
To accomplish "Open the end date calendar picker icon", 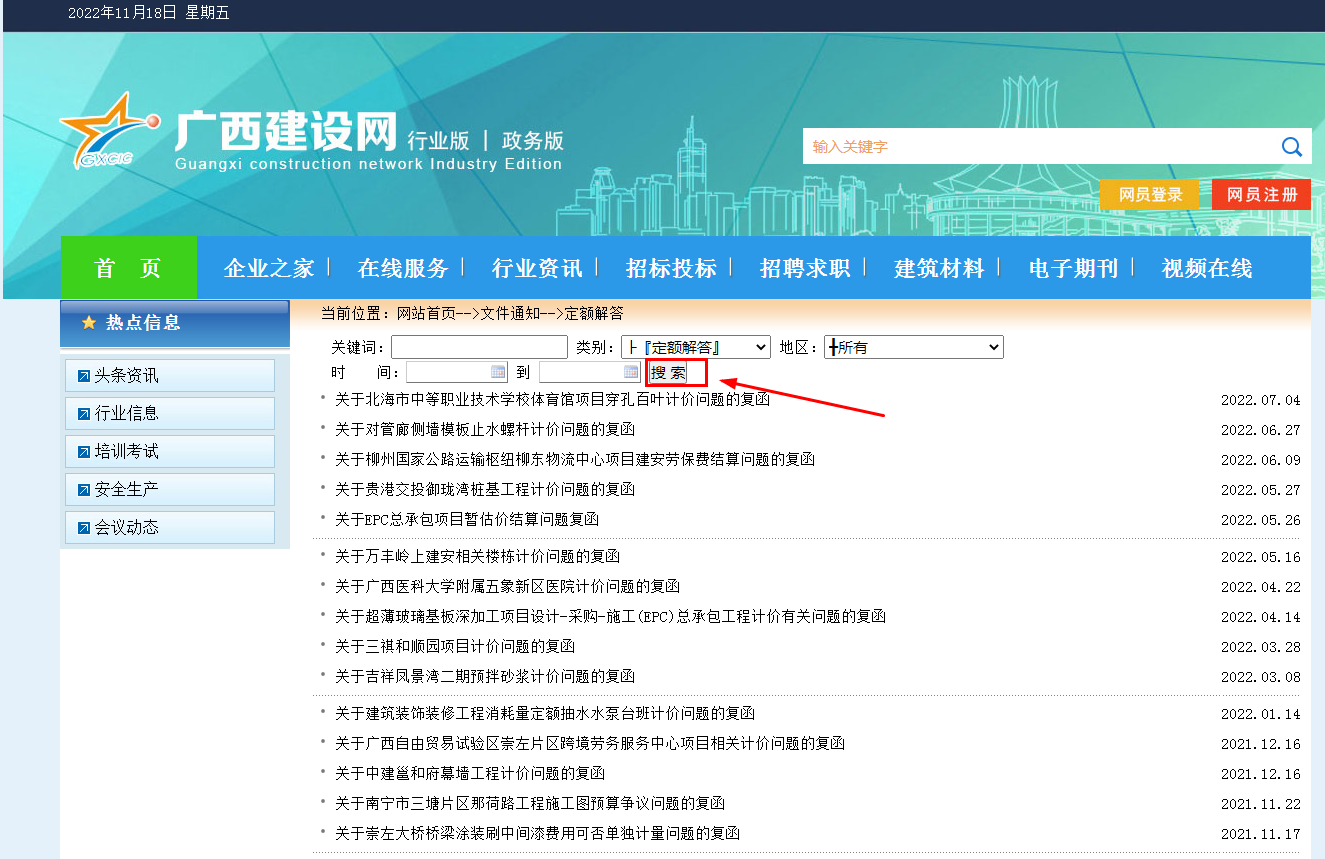I will click(631, 372).
